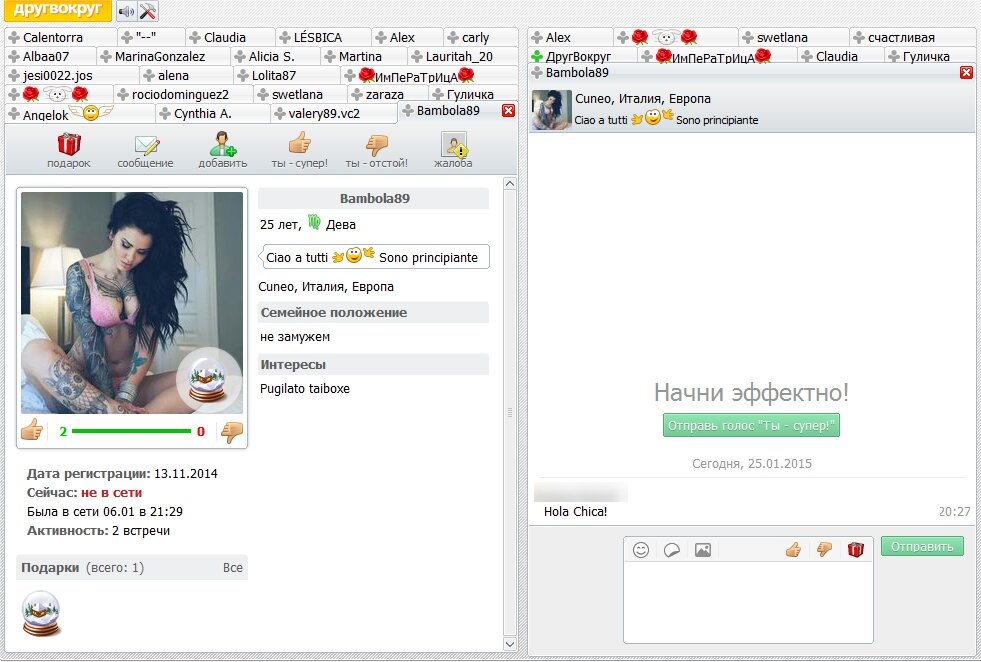Toggle the sound speaker icon
The image size is (981, 662).
126,11
